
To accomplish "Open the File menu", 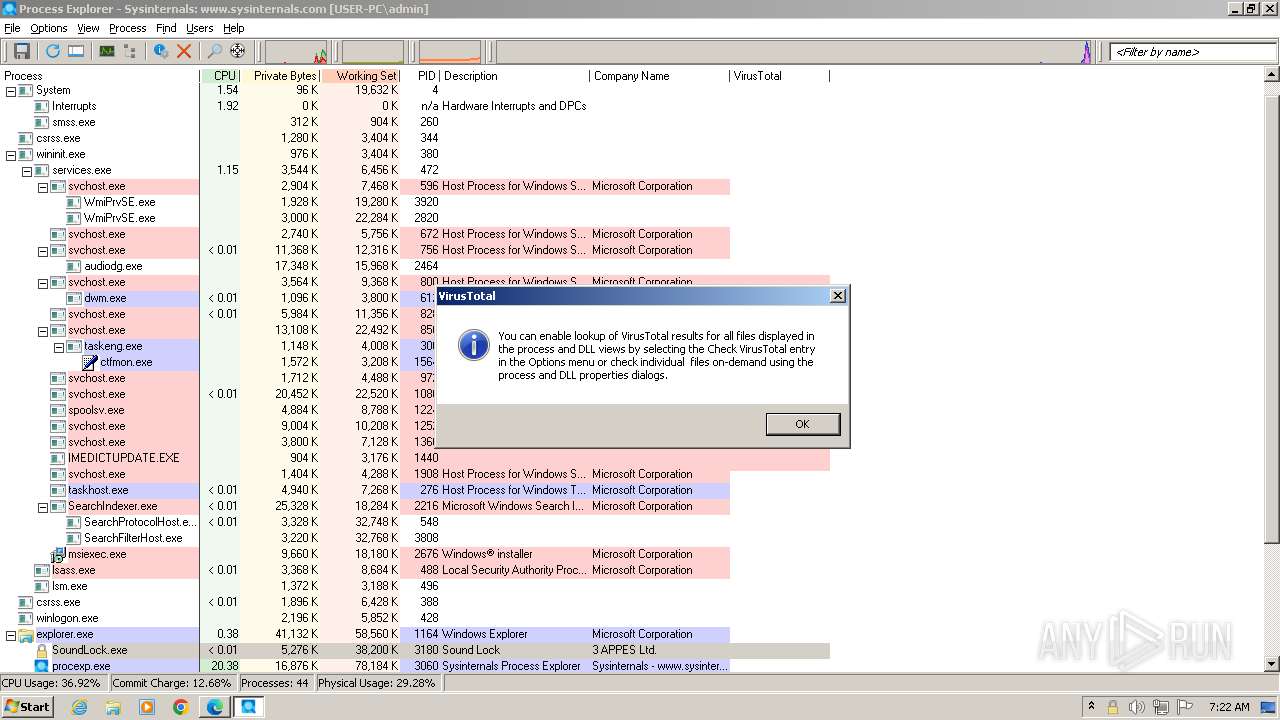I will point(12,28).
